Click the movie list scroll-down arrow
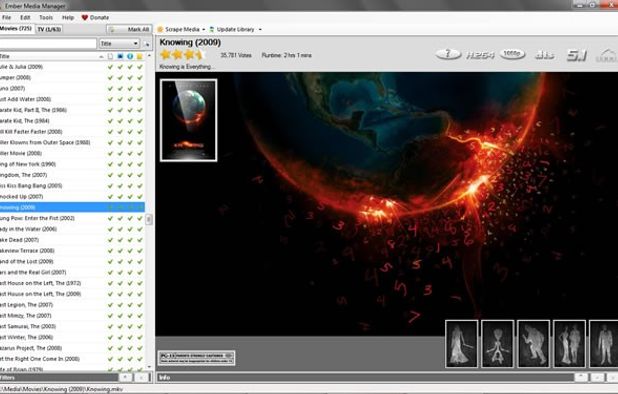The height and width of the screenshot is (394, 618). click(x=149, y=366)
